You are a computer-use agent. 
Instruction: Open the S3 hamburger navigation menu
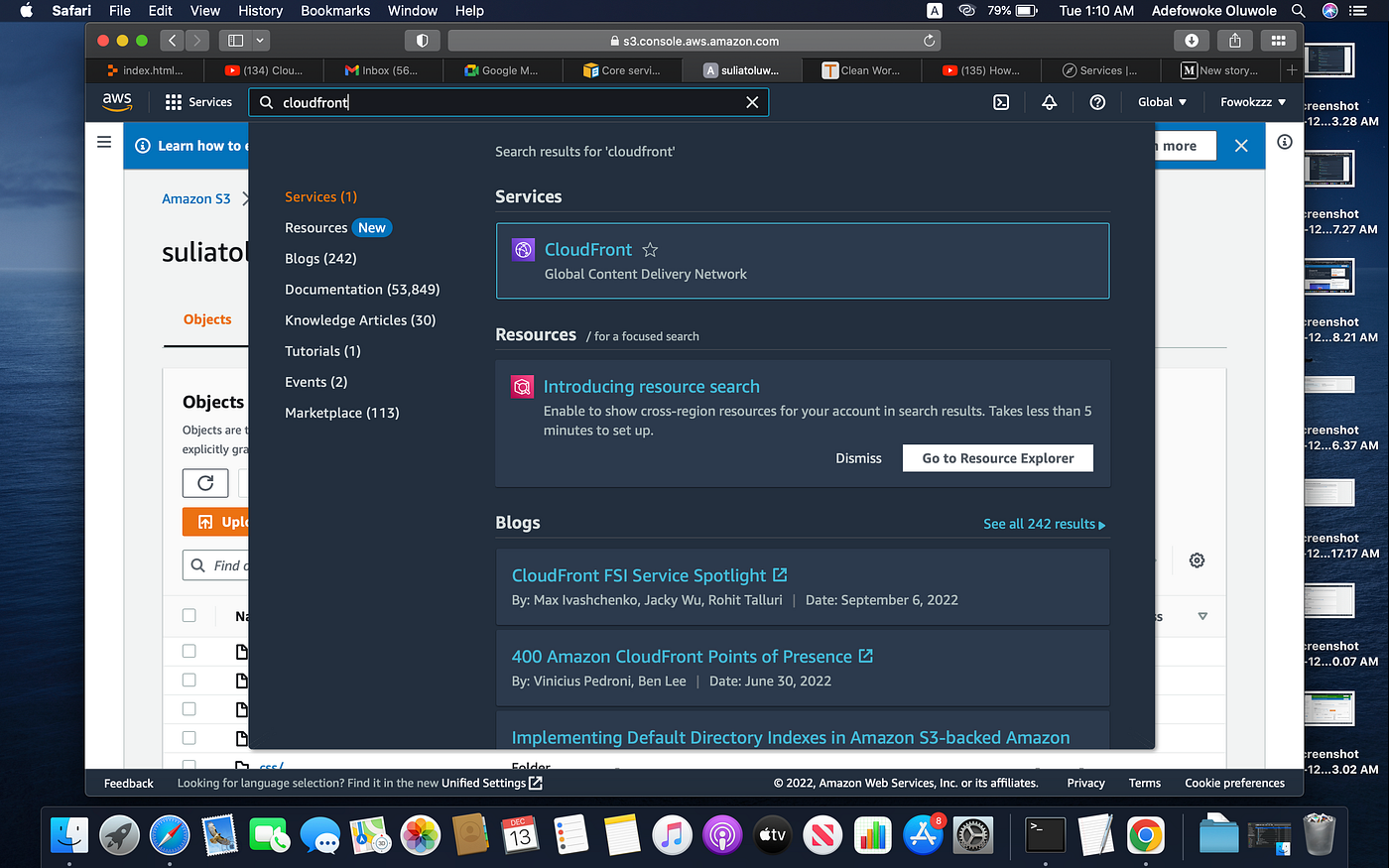click(104, 143)
